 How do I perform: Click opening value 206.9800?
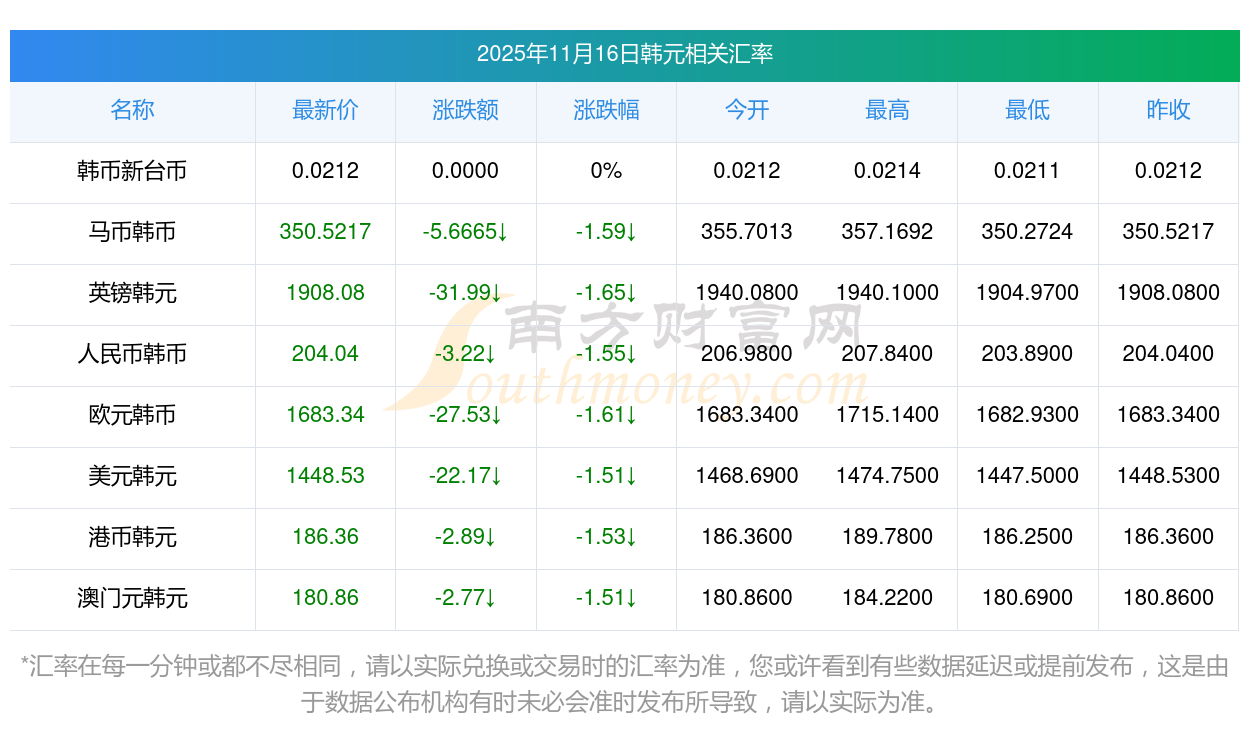click(x=747, y=354)
